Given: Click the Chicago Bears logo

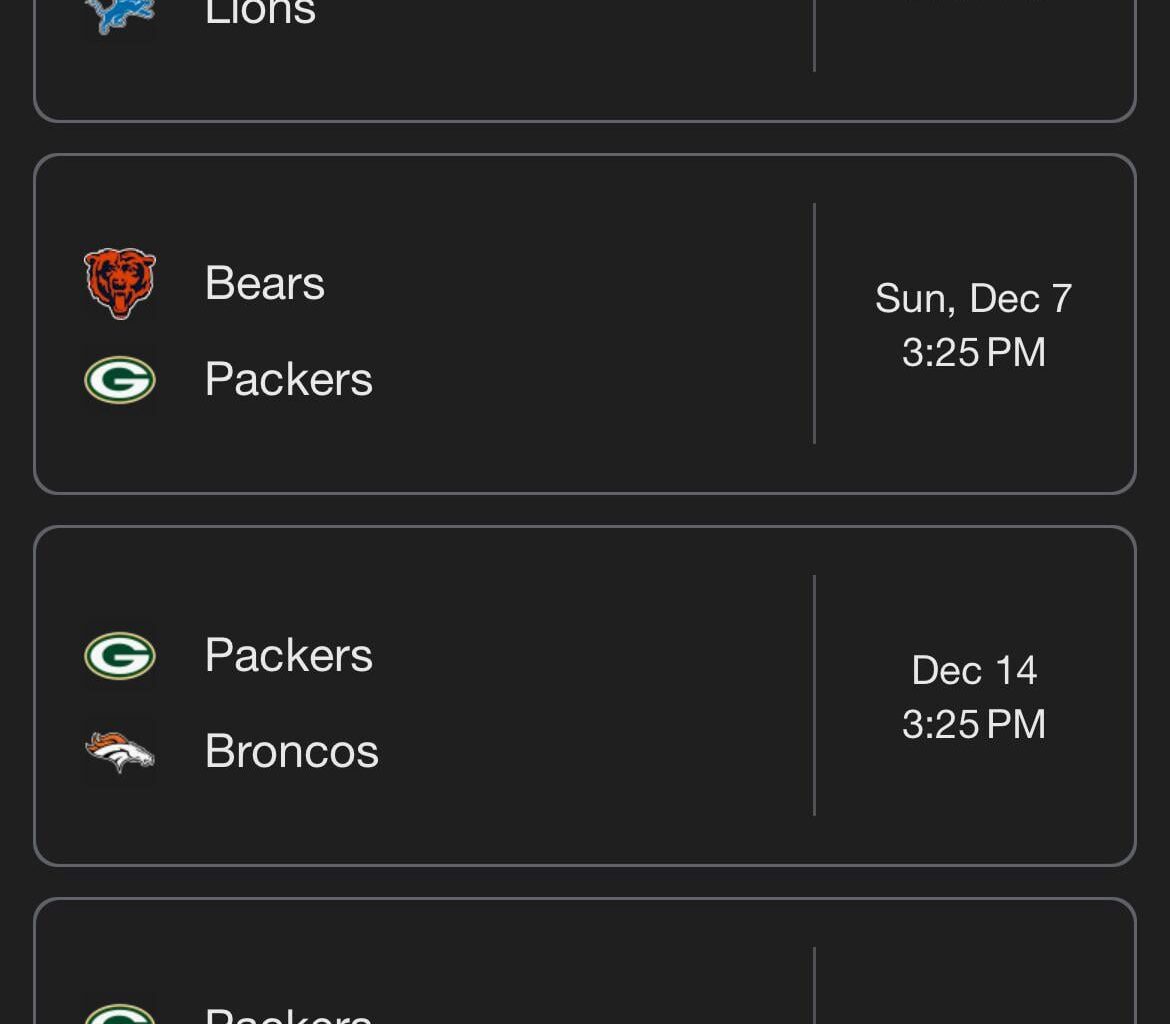Looking at the screenshot, I should tap(120, 283).
